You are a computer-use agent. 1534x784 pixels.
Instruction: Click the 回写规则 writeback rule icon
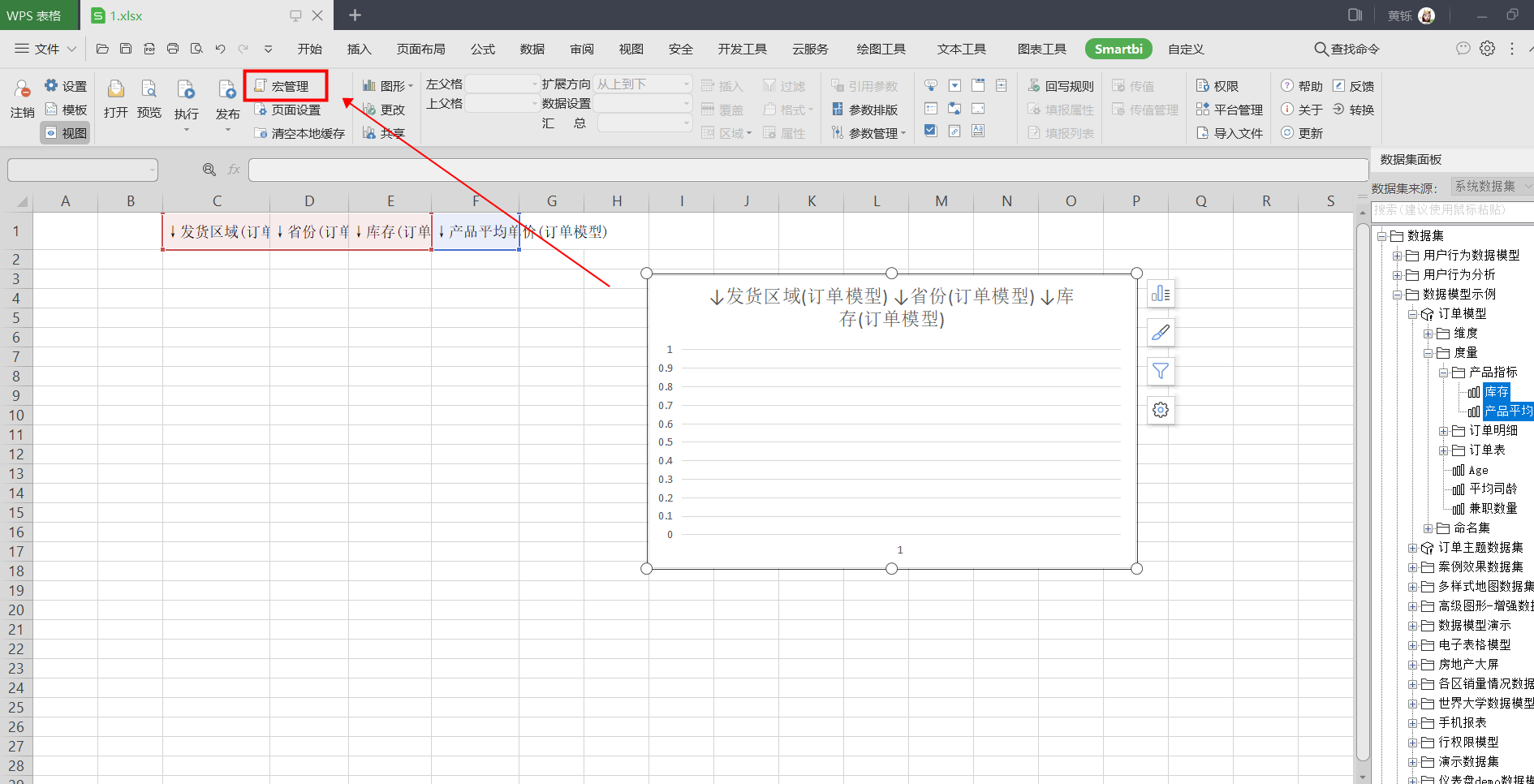1034,86
